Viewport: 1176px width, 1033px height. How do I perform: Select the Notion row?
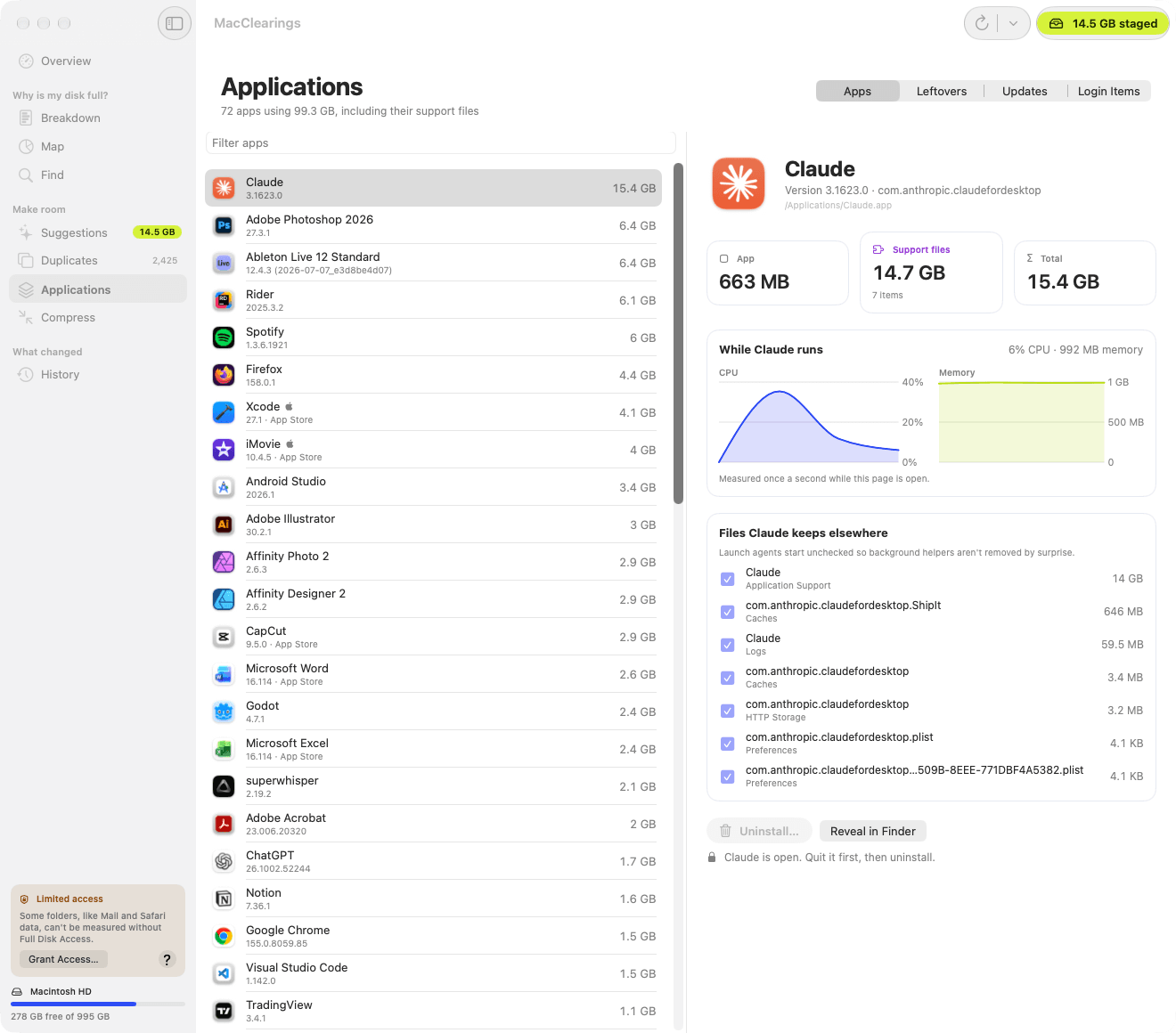point(434,899)
